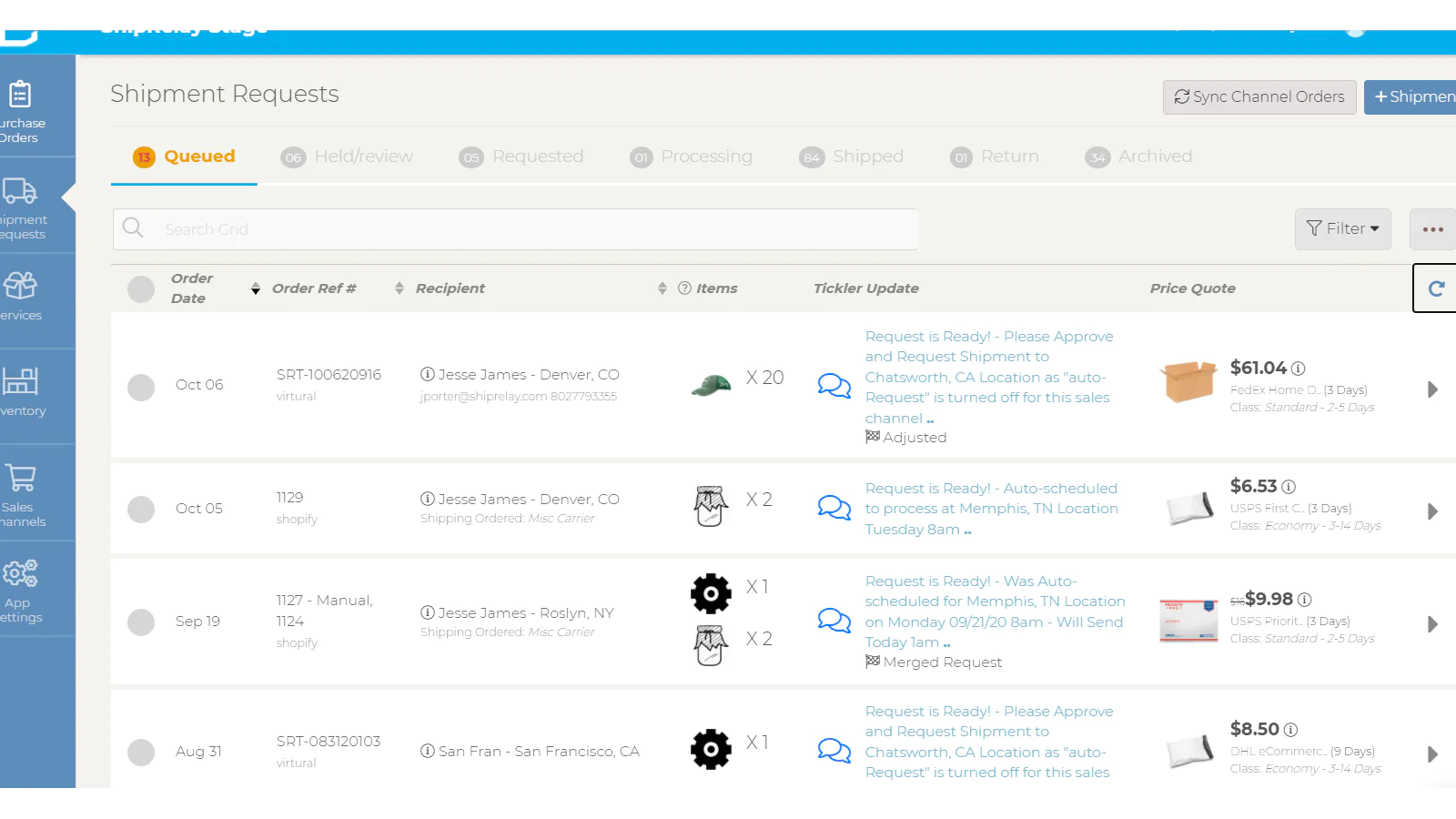Switch to the Shipped tab
This screenshot has width=1456, height=819.
point(851,157)
